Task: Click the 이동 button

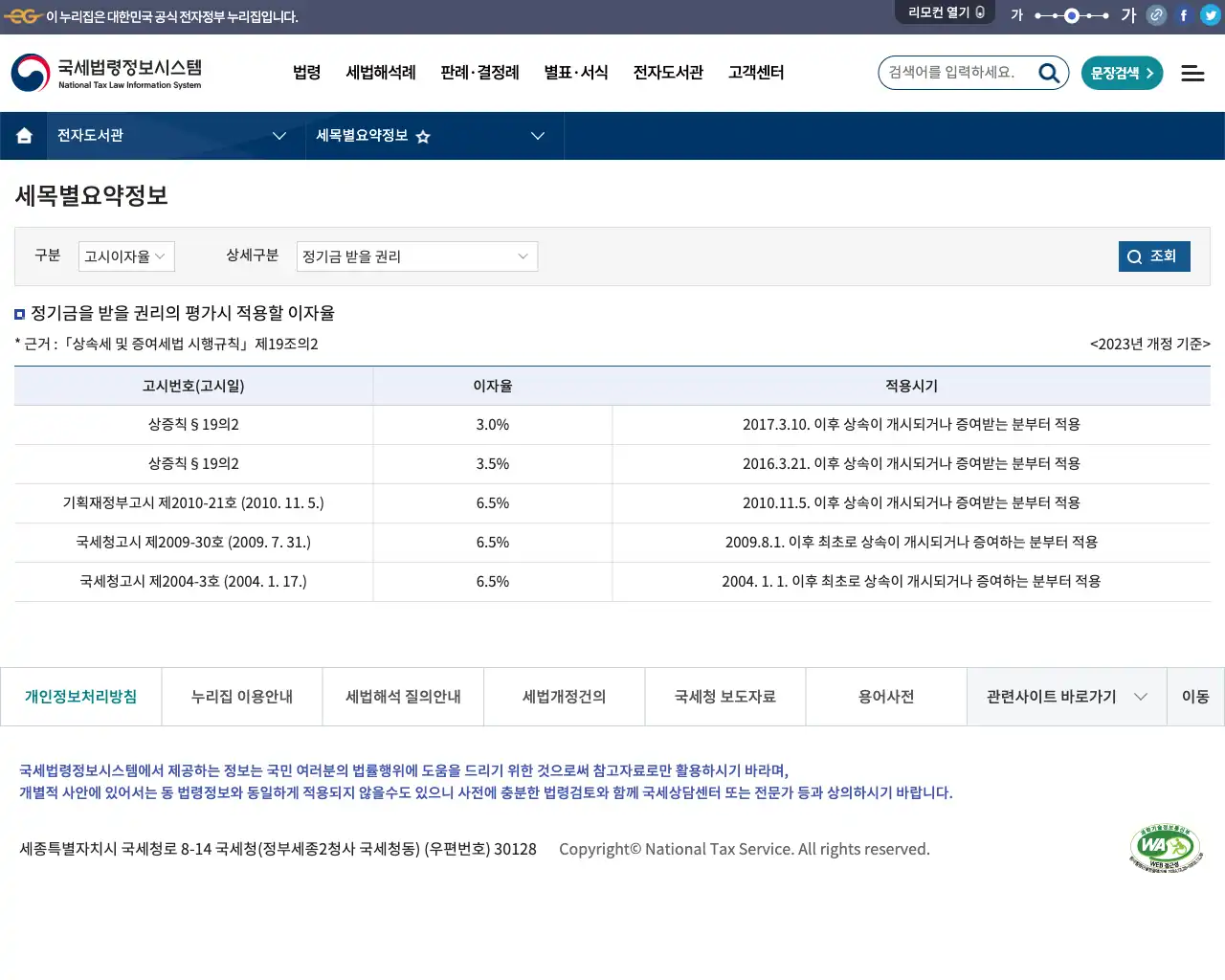Action: (1195, 697)
